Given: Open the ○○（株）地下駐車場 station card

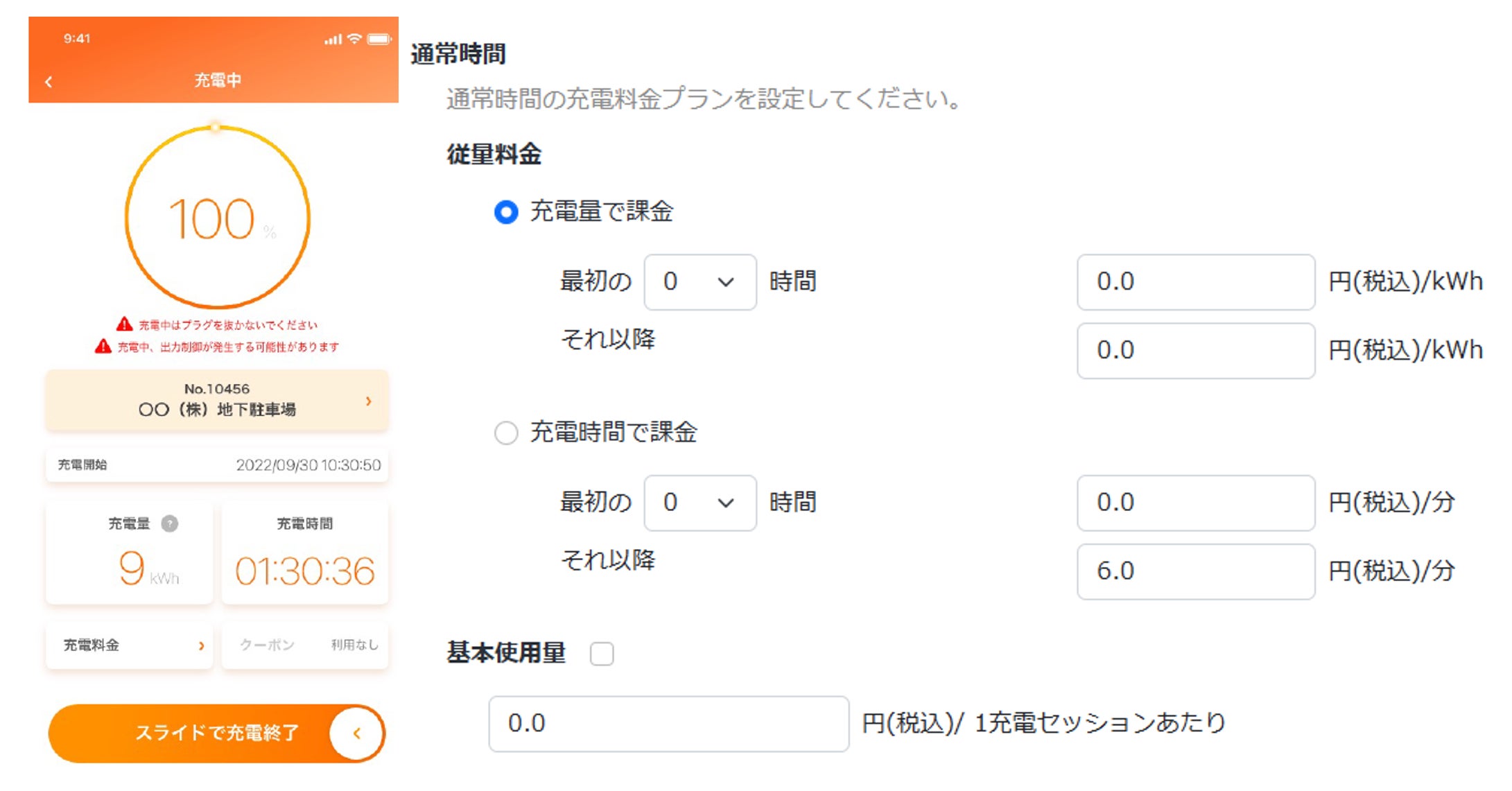Looking at the screenshot, I should coord(217,400).
